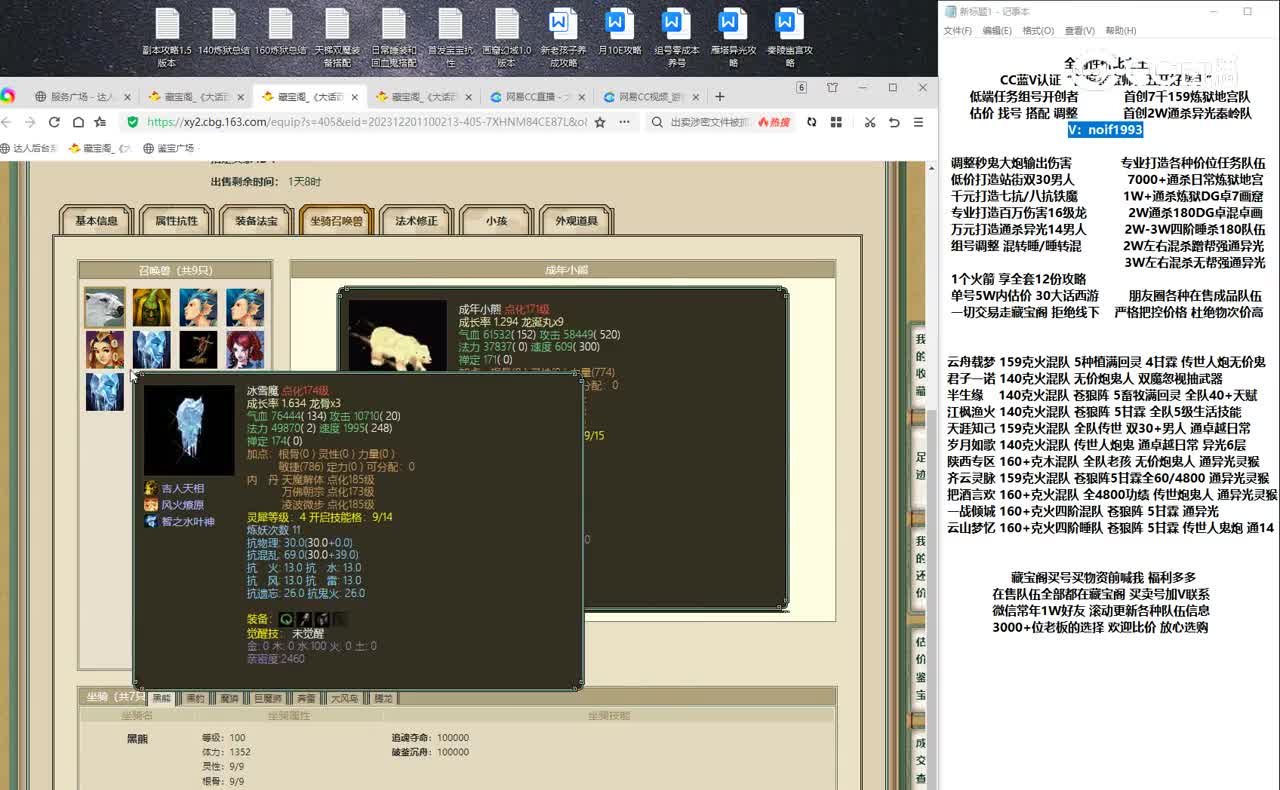
Task: Click the 风火燎原 skill icon
Action: coord(151,505)
